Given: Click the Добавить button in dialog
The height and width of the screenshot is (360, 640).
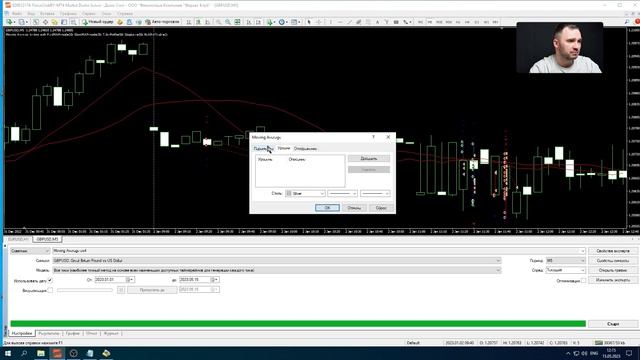Looking at the screenshot, I should click(x=369, y=158).
